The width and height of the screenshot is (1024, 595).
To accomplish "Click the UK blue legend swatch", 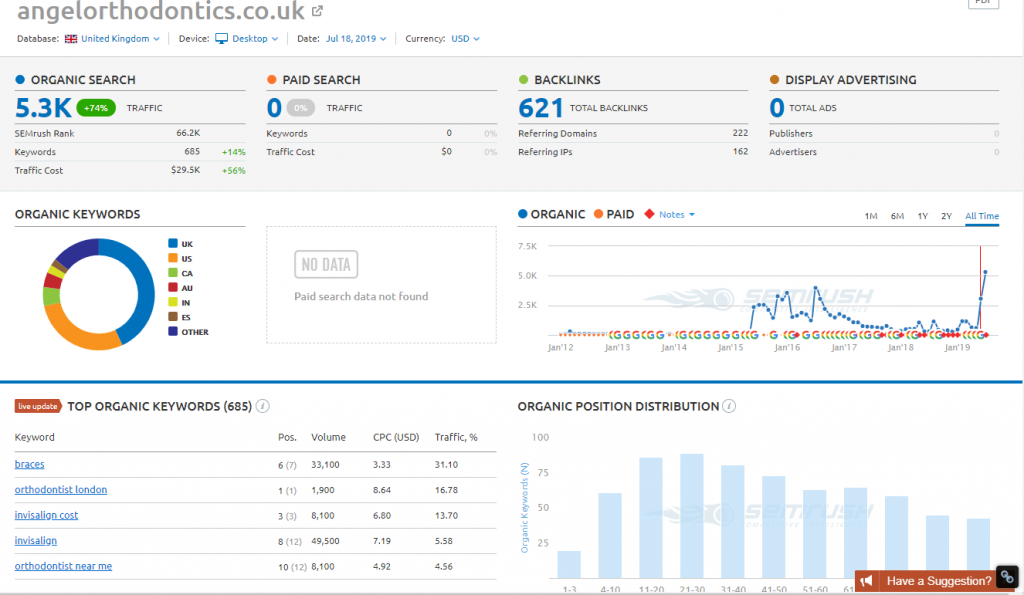I will 173,244.
